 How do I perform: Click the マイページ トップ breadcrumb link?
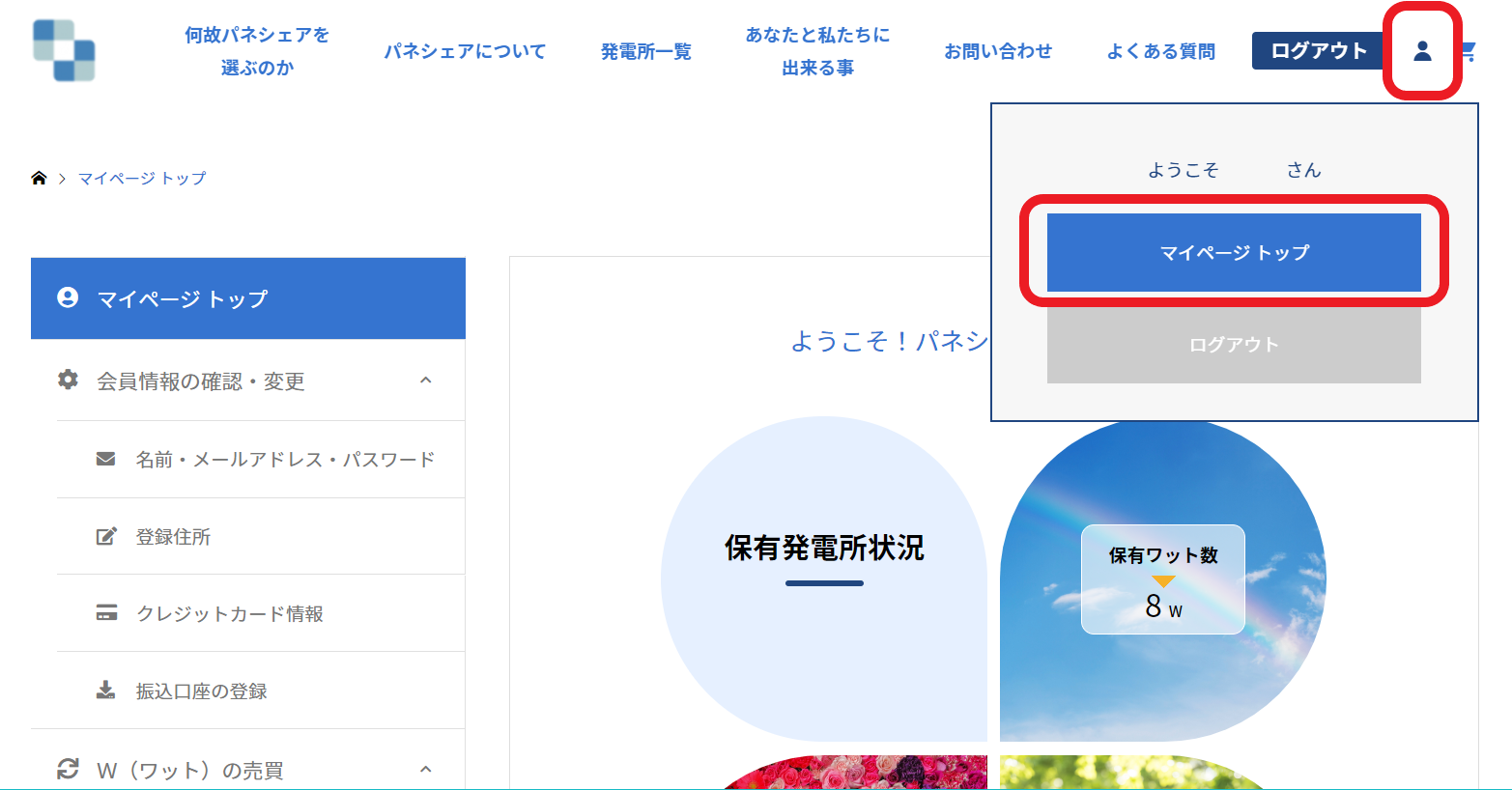point(142,179)
